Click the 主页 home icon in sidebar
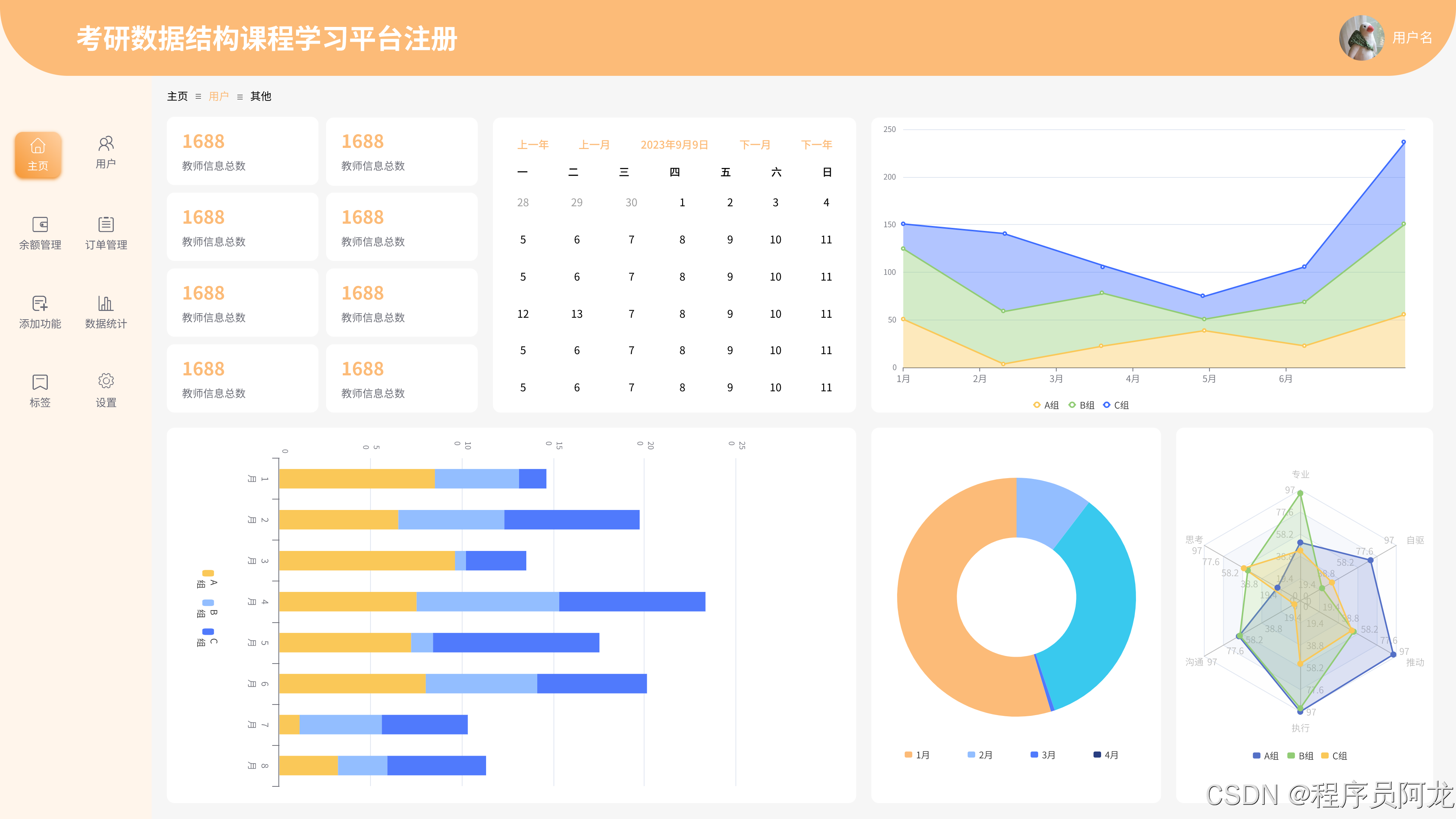 tap(38, 146)
